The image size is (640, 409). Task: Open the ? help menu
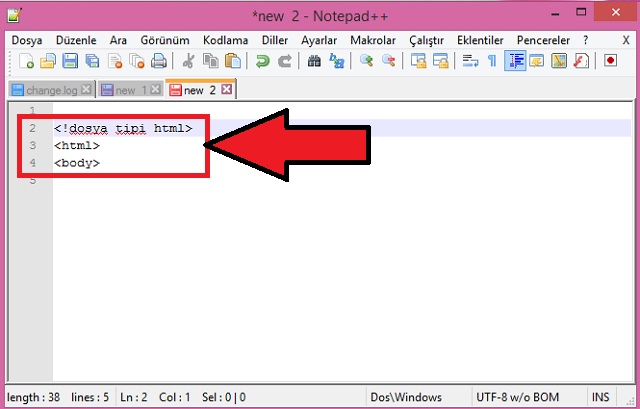coord(586,40)
